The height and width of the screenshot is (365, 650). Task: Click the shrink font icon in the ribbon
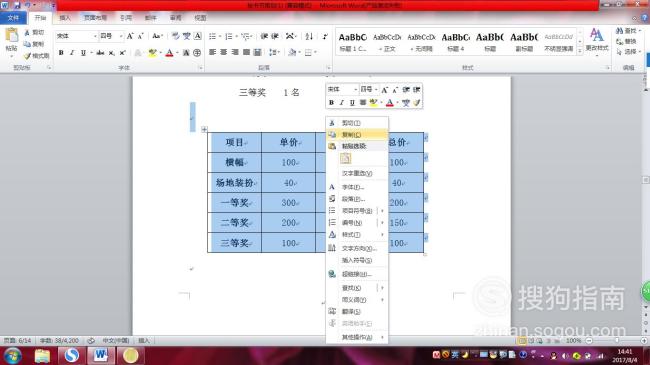coord(141,36)
